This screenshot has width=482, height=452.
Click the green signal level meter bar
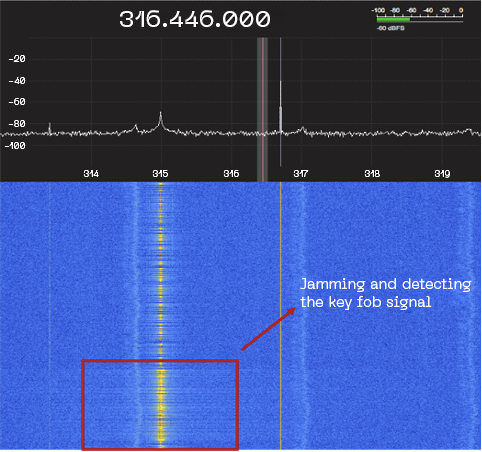(393, 20)
